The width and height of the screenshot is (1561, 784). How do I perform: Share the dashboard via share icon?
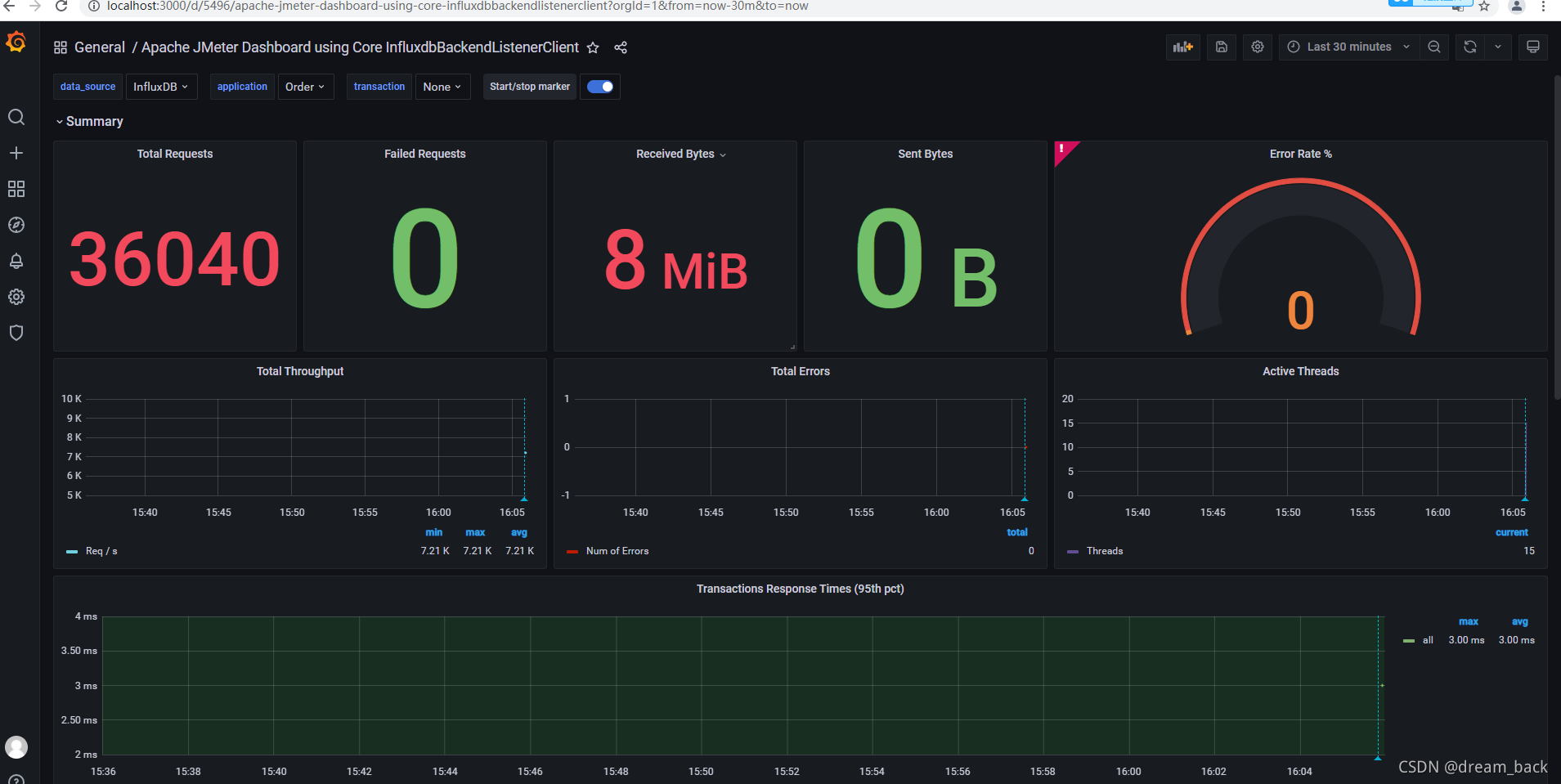pyautogui.click(x=621, y=47)
